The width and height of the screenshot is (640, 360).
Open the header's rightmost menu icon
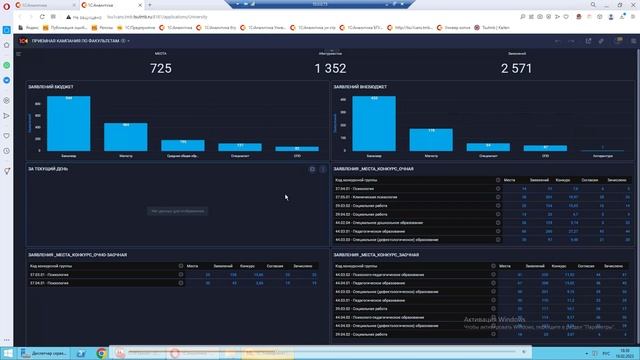633,41
